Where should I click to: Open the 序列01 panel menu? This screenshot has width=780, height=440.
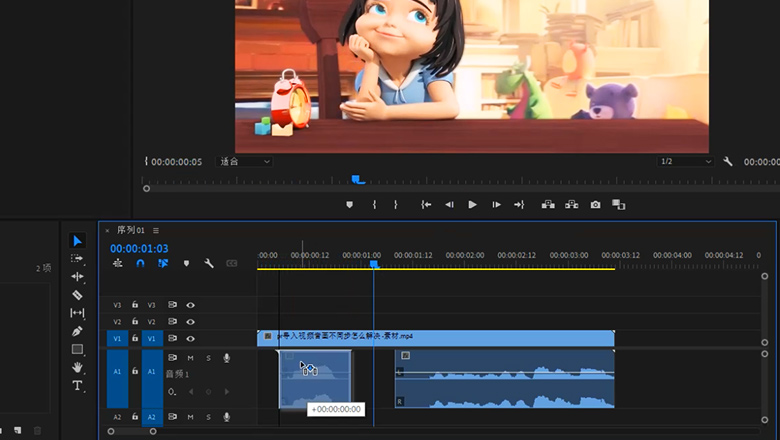pos(156,230)
